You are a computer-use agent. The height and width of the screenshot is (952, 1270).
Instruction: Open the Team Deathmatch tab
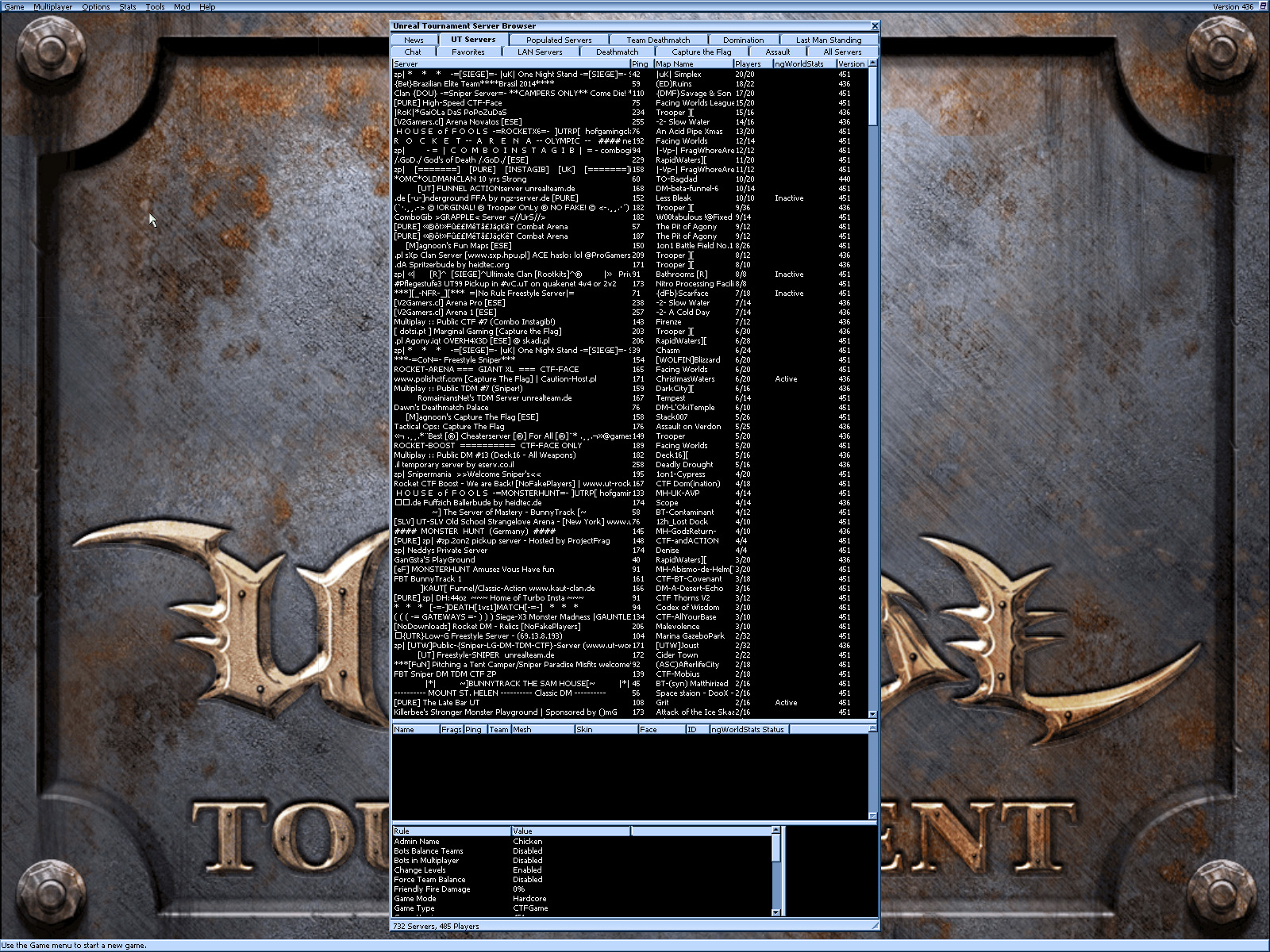click(658, 40)
